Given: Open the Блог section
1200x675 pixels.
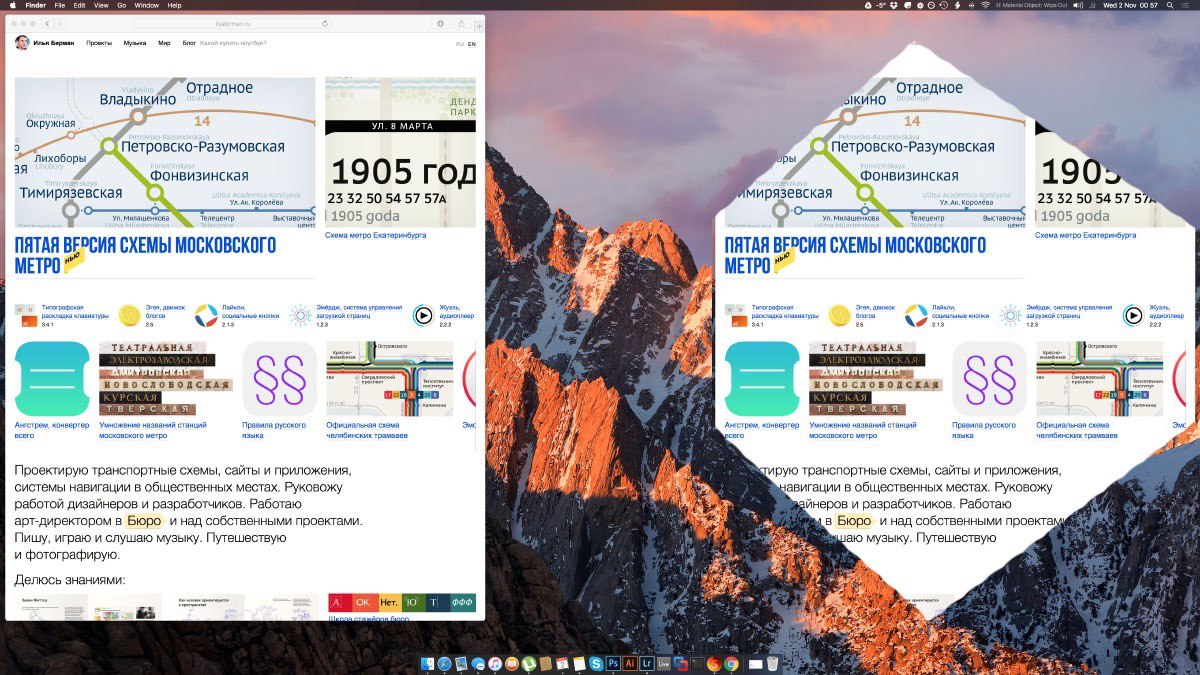Looking at the screenshot, I should pos(189,43).
